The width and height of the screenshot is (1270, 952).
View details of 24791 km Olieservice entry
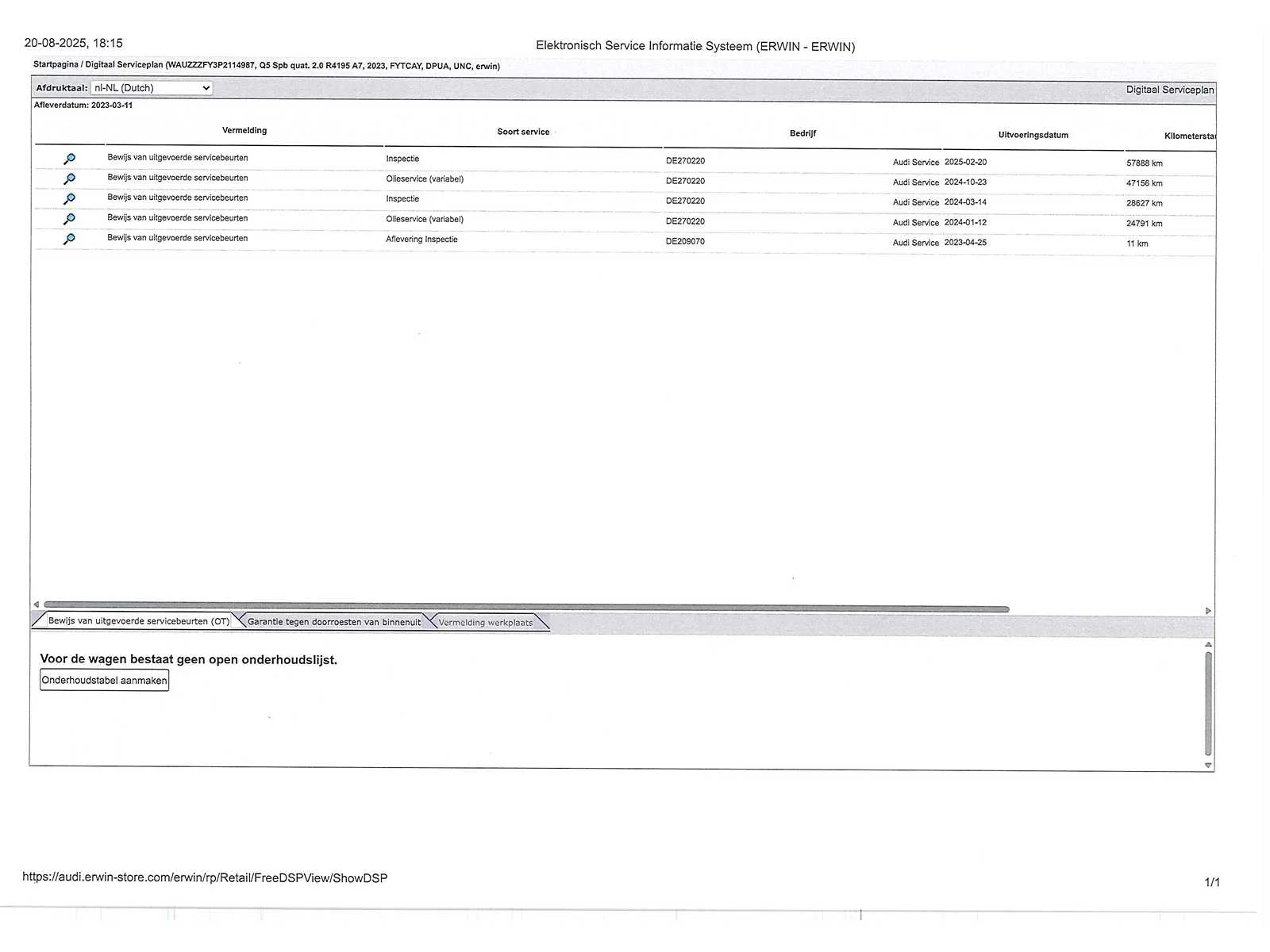[x=69, y=219]
